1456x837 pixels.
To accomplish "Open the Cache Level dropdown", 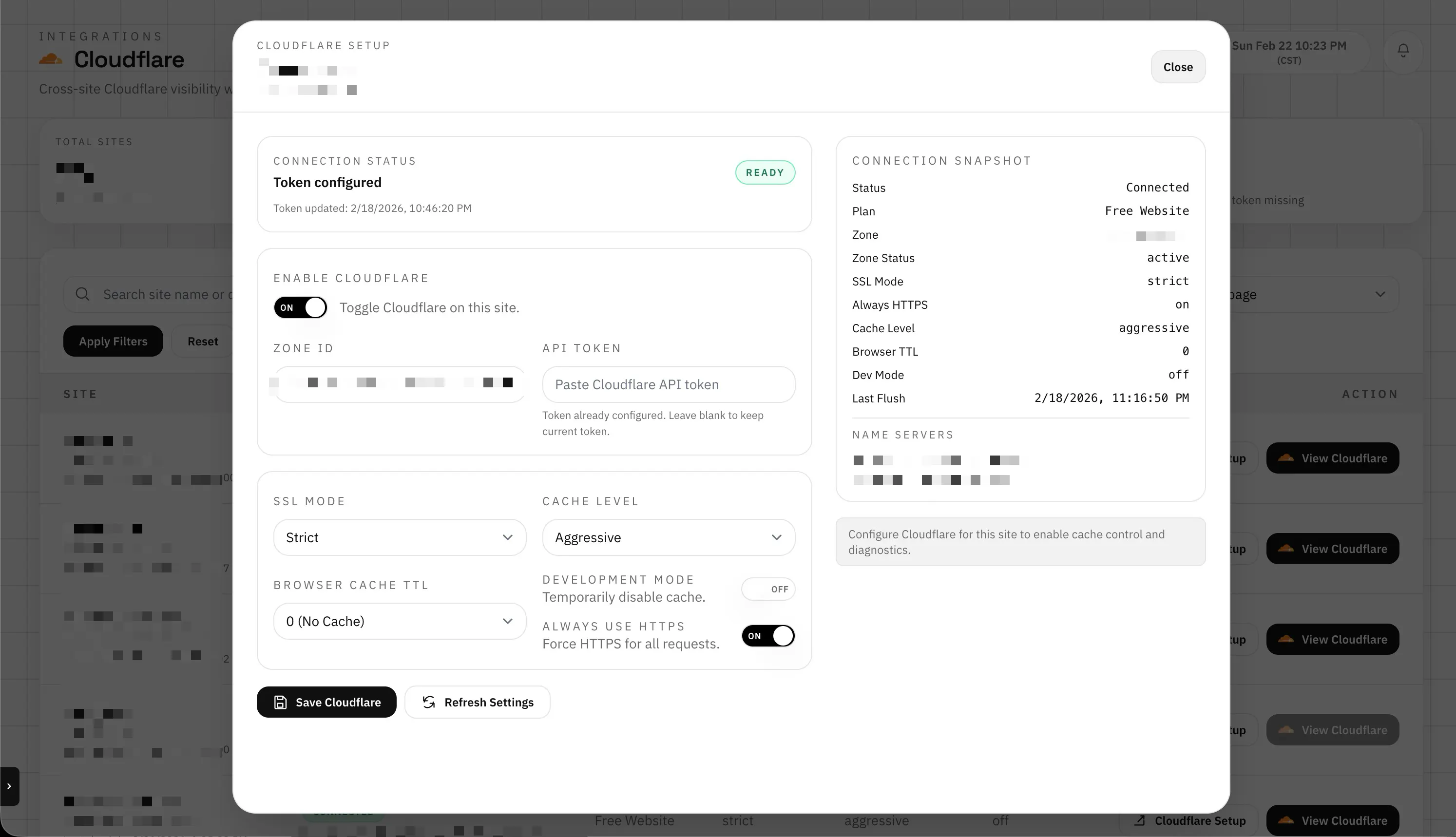I will [x=669, y=537].
